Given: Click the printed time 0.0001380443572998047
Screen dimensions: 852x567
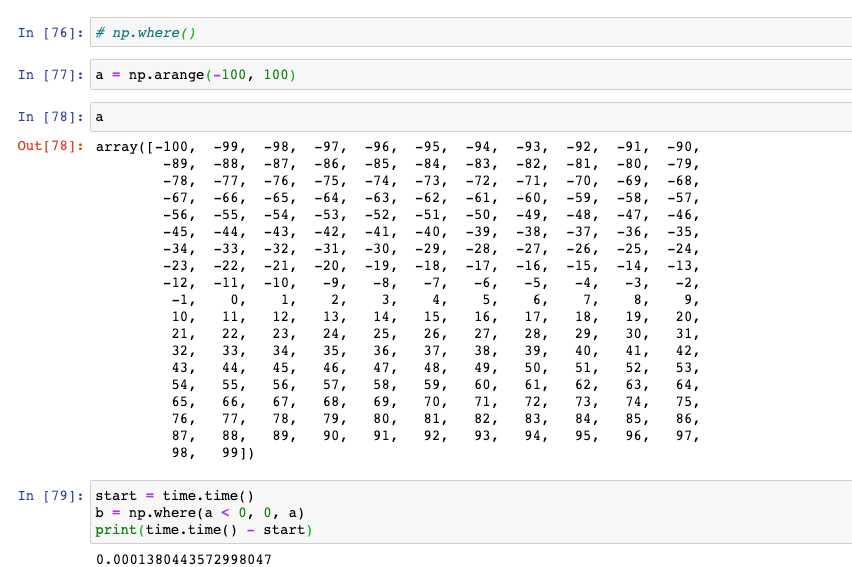Looking at the screenshot, I should point(184,559).
